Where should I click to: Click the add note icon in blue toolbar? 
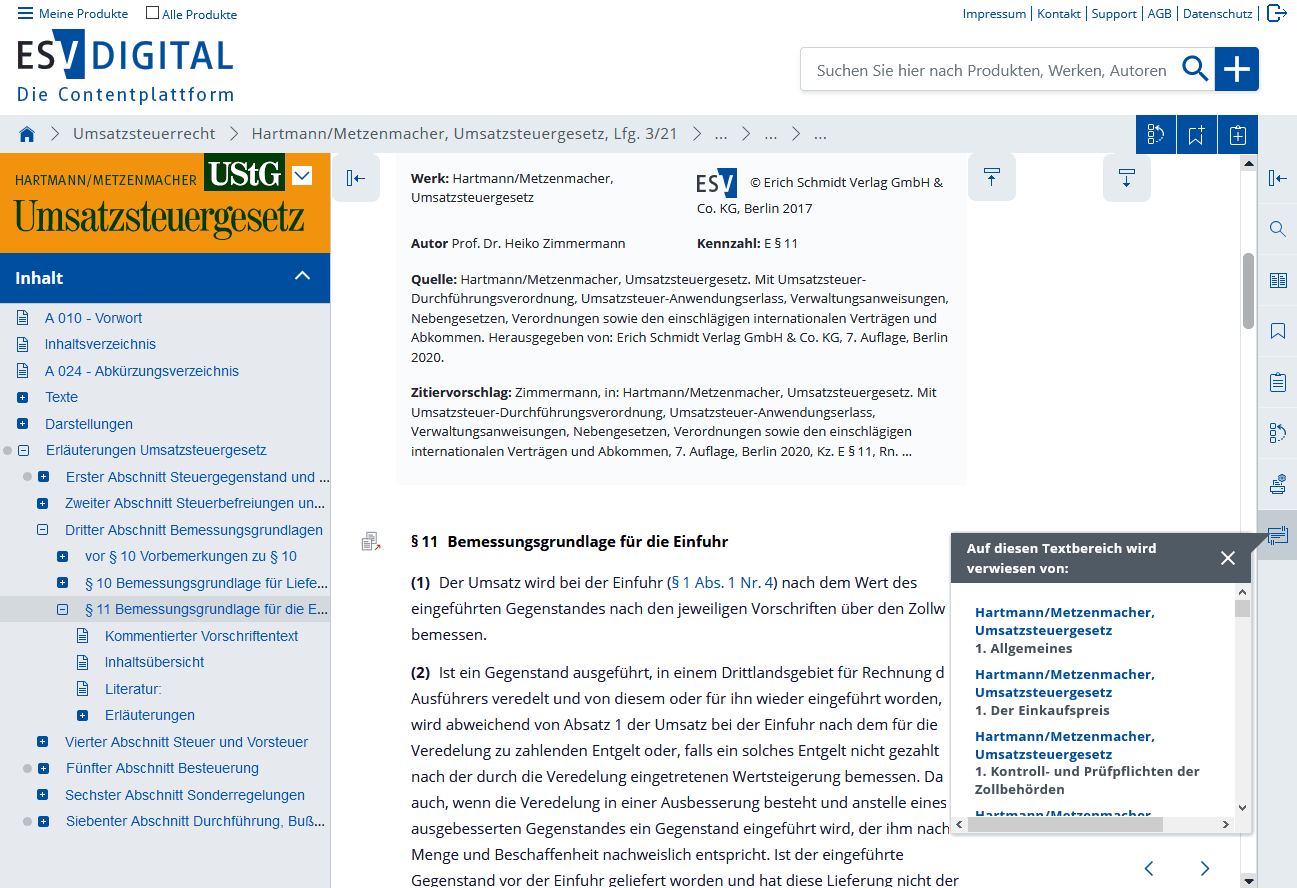(x=1237, y=135)
